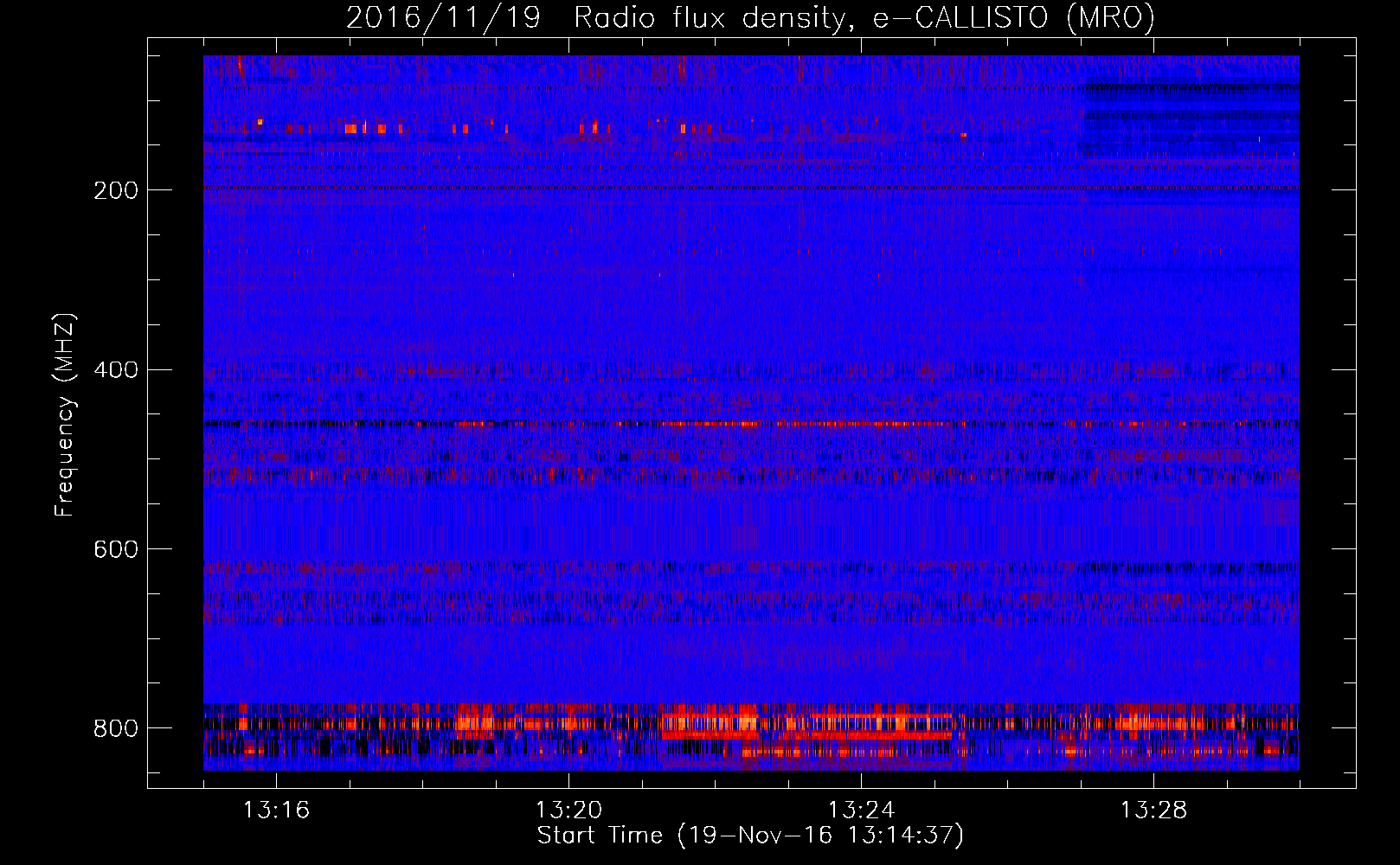The width and height of the screenshot is (1400, 865).
Task: Click the 'Frequency (MHZ)' axis label
Action: [64, 414]
